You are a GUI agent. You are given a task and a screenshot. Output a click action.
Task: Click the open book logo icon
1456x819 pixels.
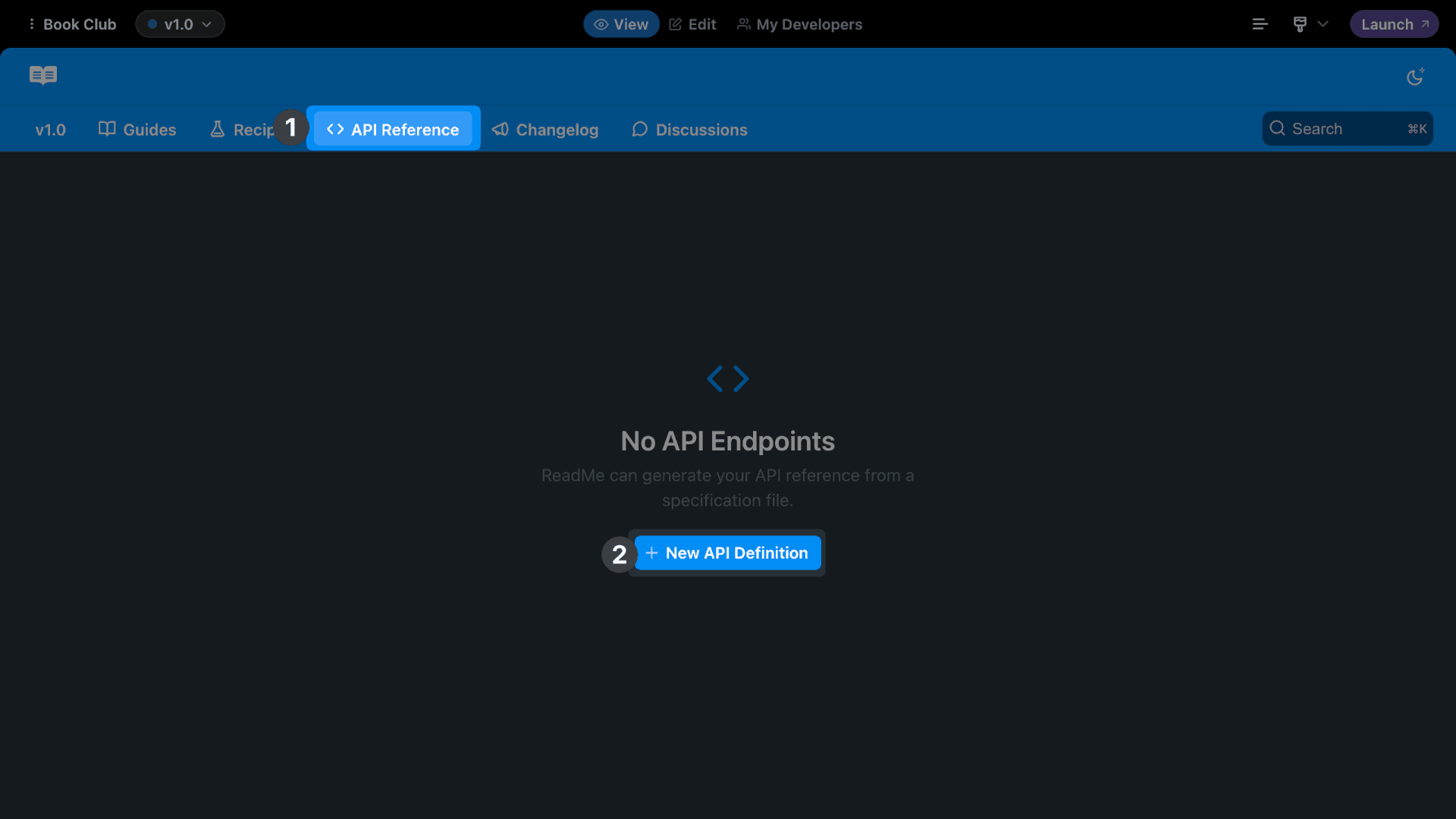(x=43, y=75)
